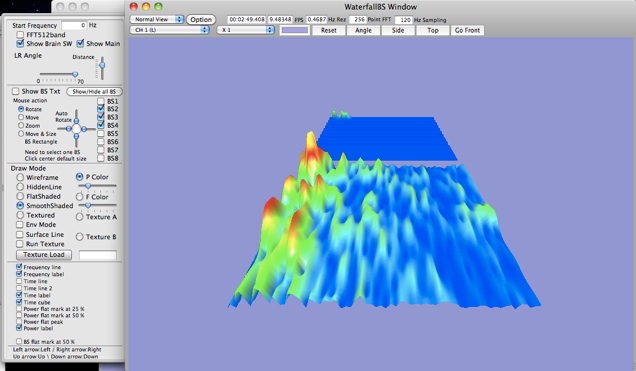This screenshot has height=371, width=636.
Task: Click the Start Frequency input field
Action: pyautogui.click(x=74, y=25)
